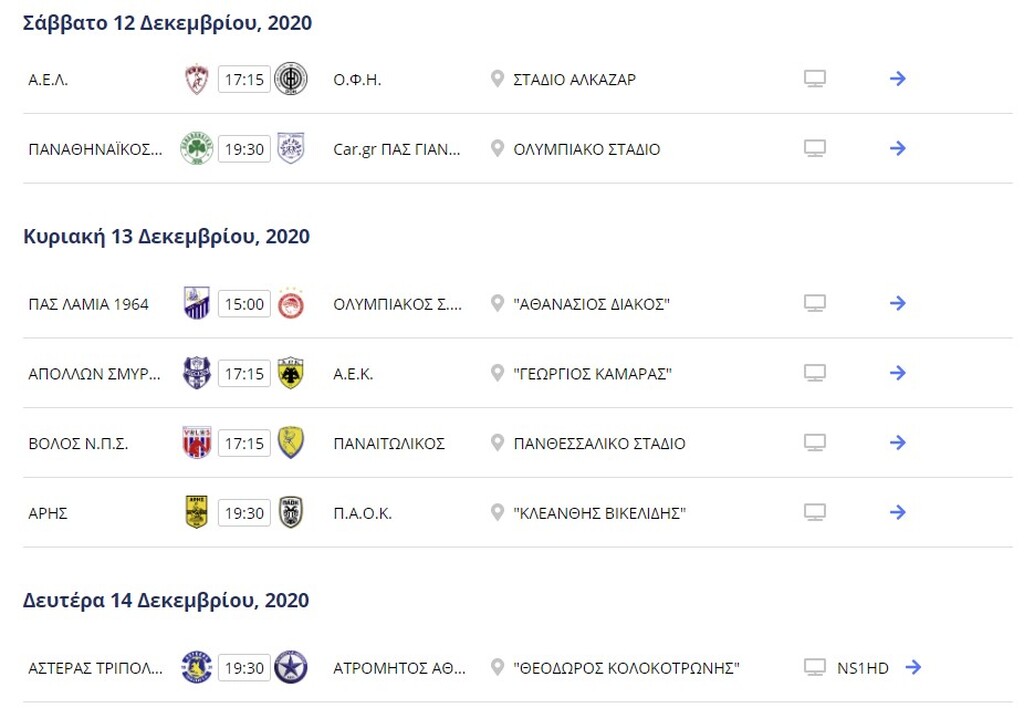1024x708 pixels.
Task: Click the "ΚΛΕΑΝΘΗΣ ΒΙΚΕΛΙΔΗΣ" stadium name
Action: pyautogui.click(x=600, y=513)
